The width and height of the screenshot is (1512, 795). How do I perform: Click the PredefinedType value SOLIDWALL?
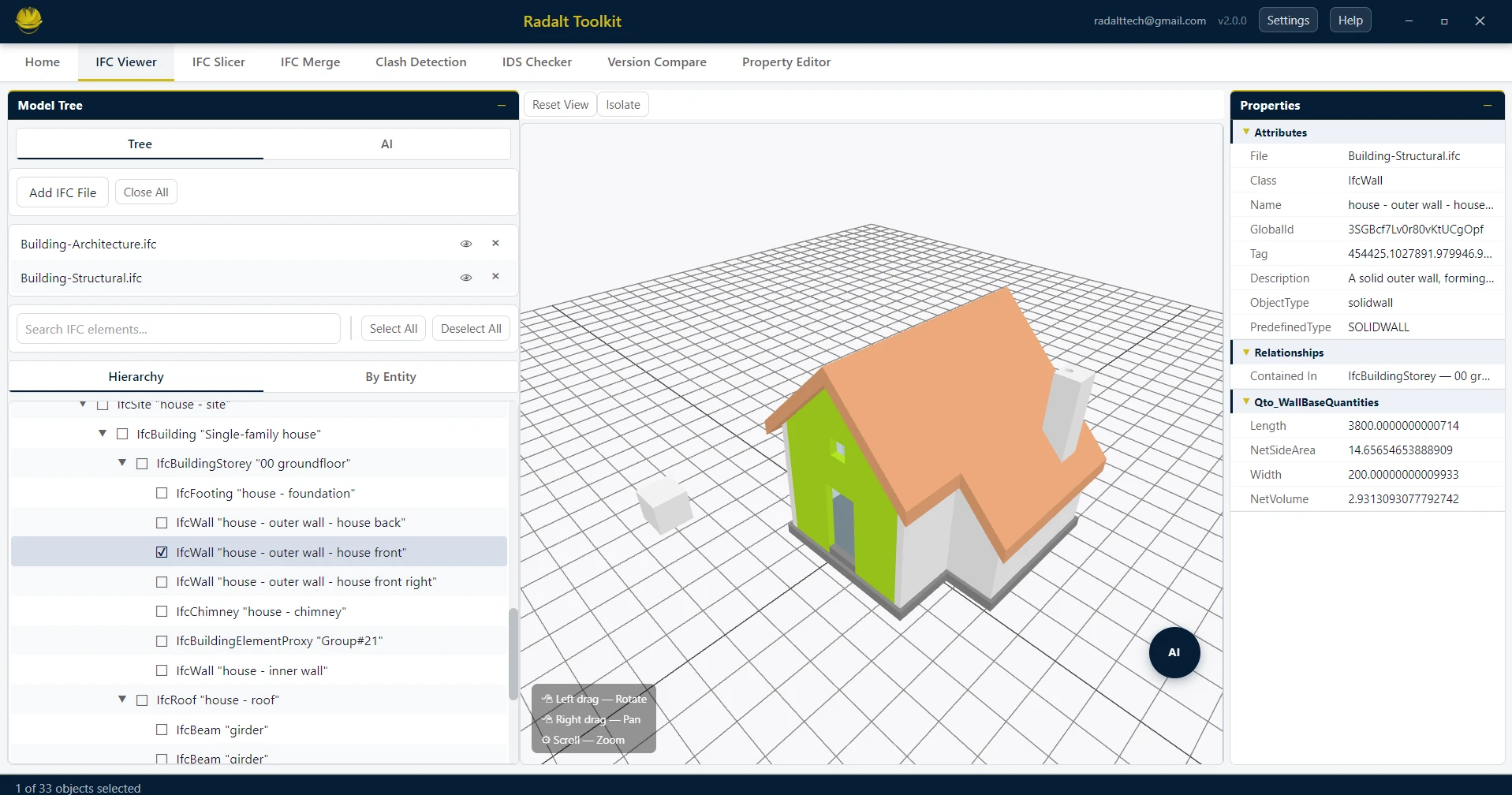[1378, 327]
